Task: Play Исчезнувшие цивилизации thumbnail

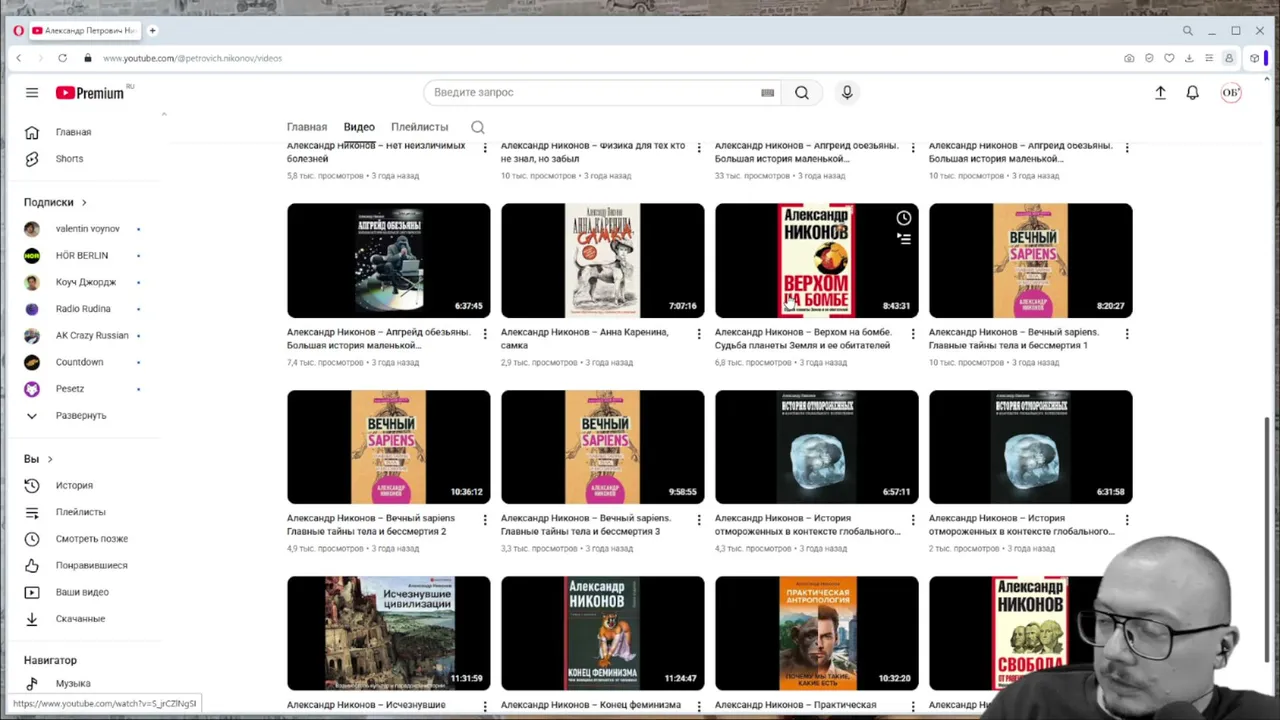Action: [389, 633]
